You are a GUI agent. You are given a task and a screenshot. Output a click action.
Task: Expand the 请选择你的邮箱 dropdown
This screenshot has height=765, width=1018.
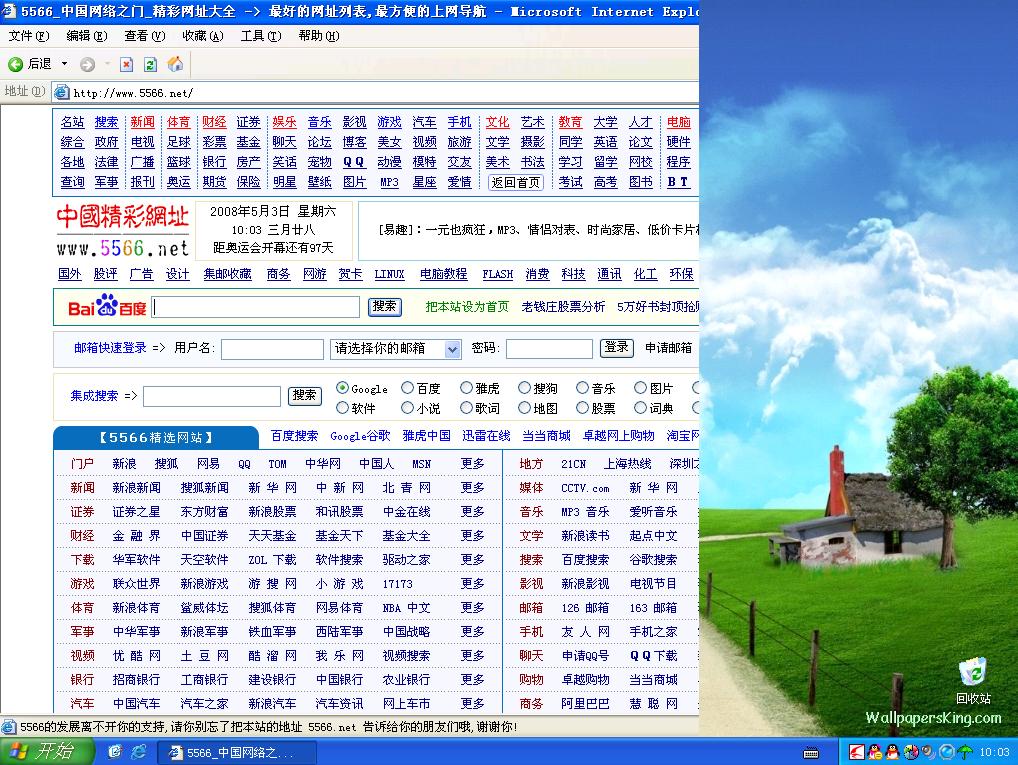tap(452, 349)
